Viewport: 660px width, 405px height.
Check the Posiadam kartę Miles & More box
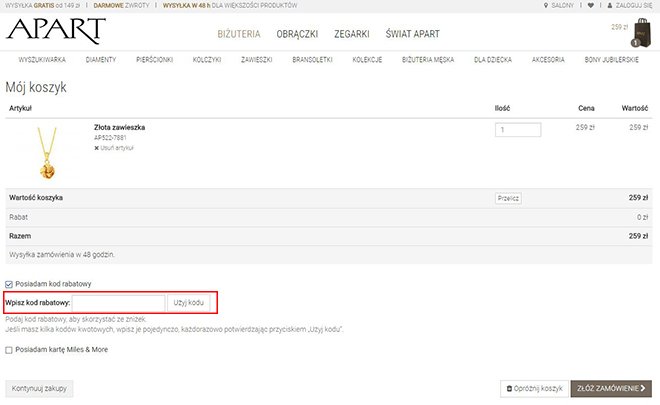tap(9, 350)
